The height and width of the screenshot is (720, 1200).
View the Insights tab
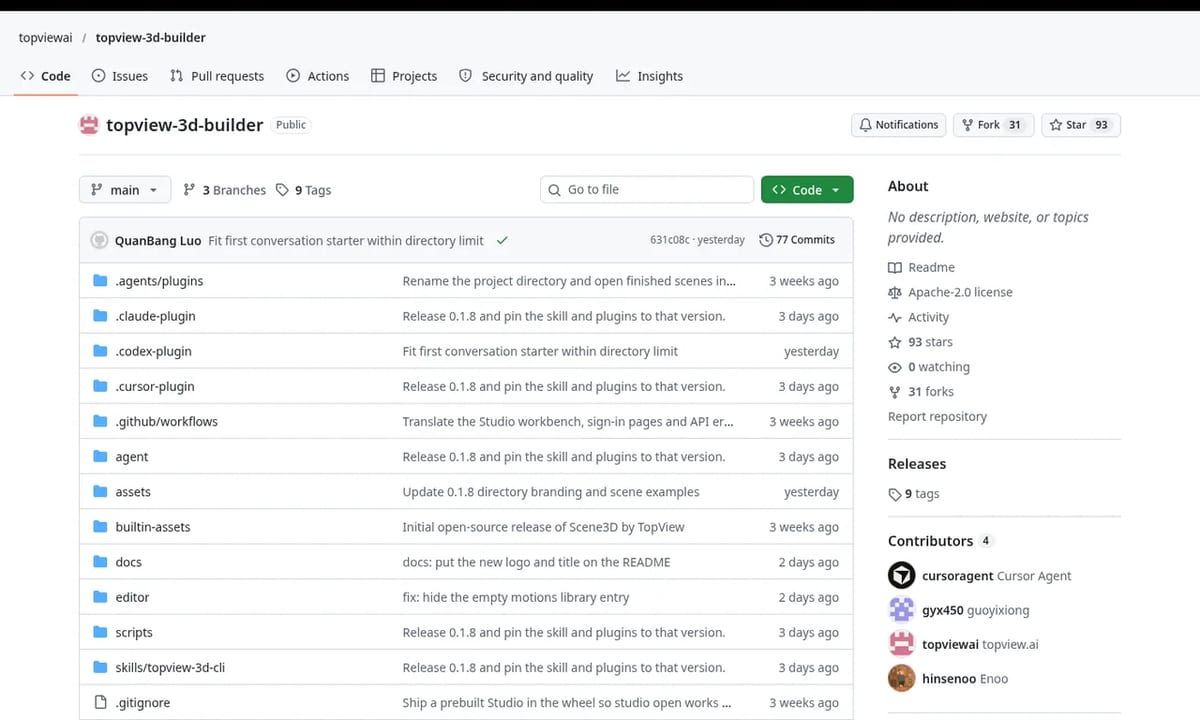[x=650, y=76]
